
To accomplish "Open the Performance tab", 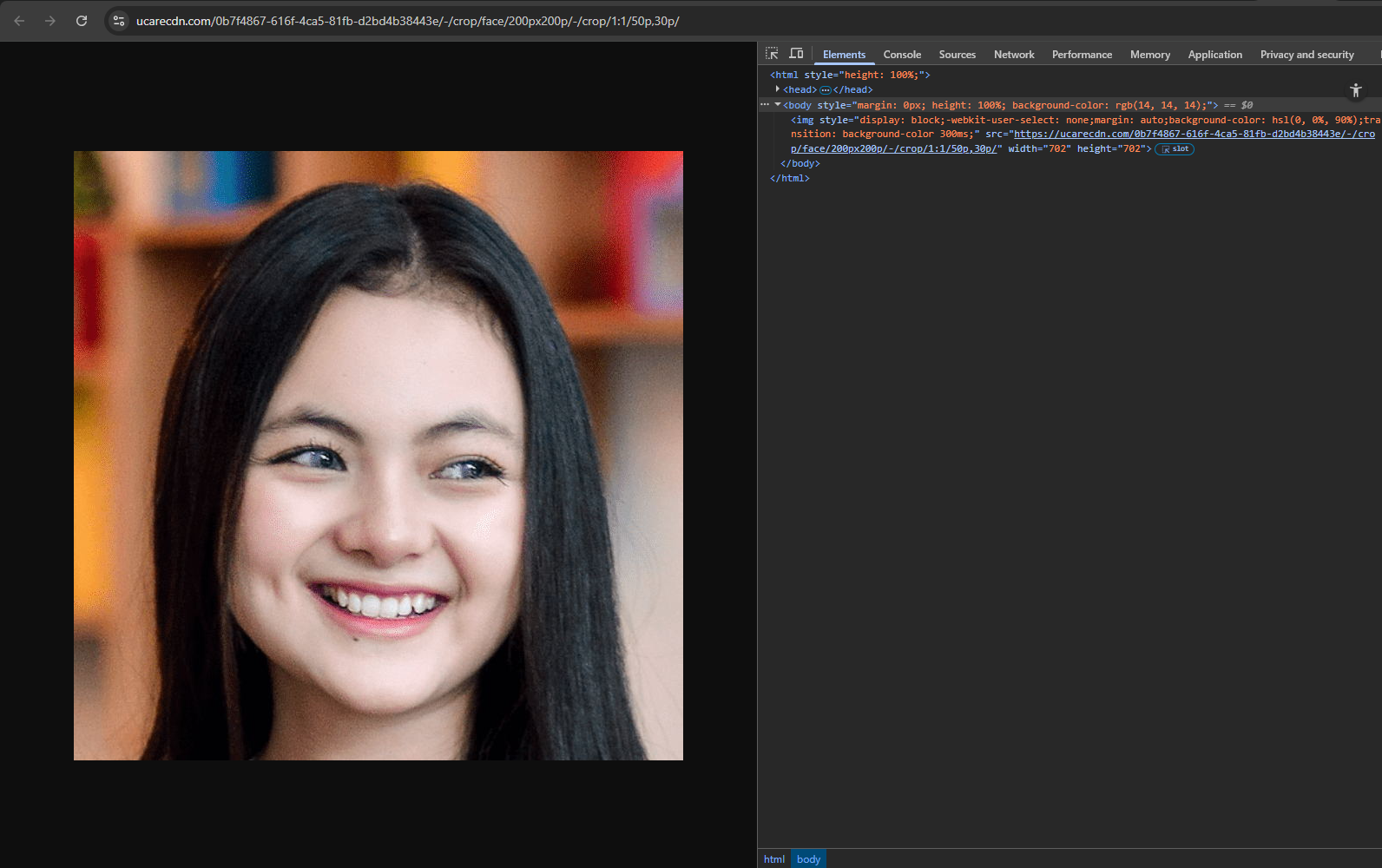I will (x=1082, y=55).
